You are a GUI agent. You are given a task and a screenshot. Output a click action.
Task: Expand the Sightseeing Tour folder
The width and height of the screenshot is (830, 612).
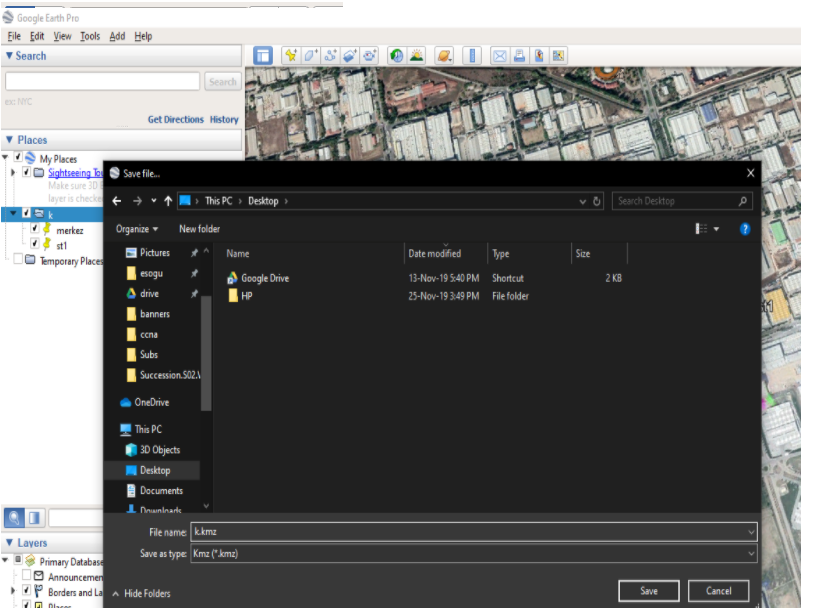(13, 173)
